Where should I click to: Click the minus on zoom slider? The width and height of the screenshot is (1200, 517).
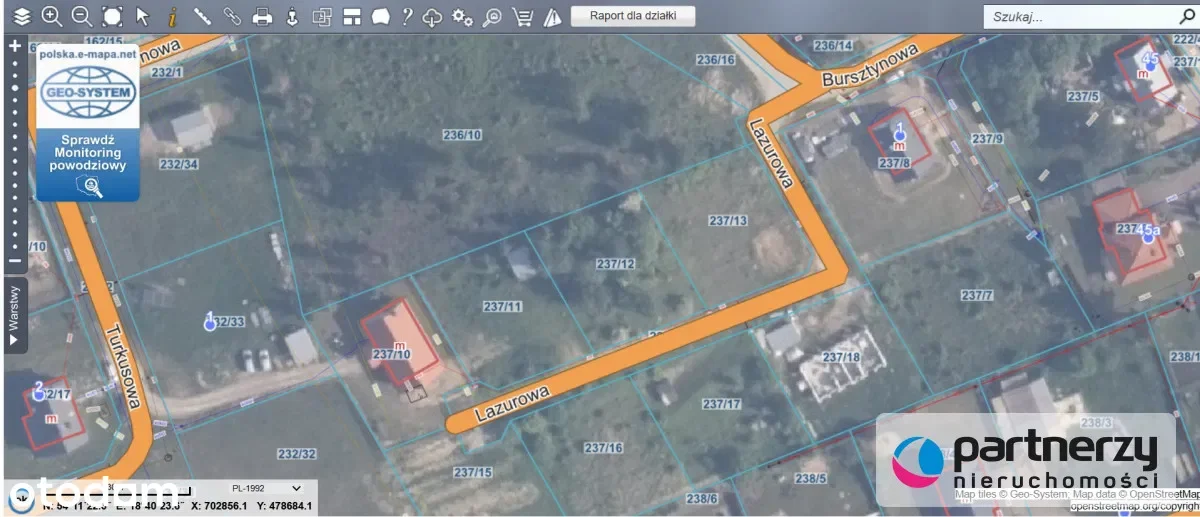click(14, 262)
